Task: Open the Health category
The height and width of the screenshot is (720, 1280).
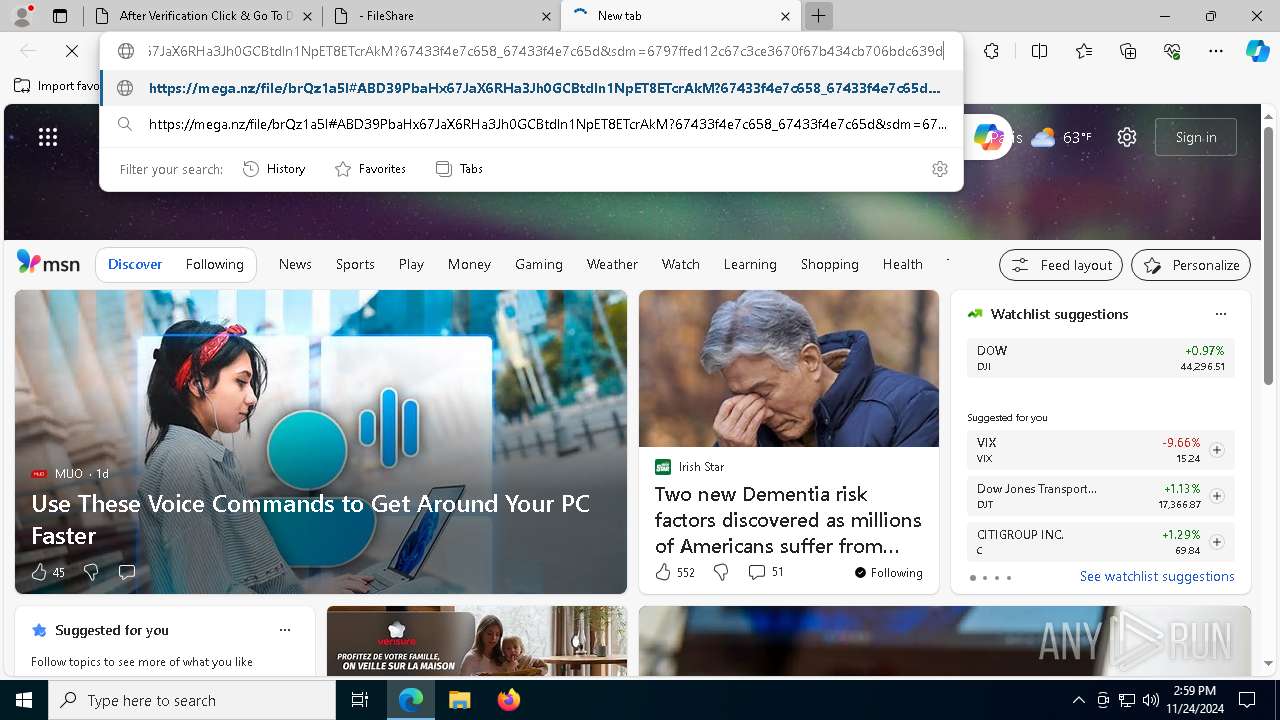Action: tap(903, 264)
